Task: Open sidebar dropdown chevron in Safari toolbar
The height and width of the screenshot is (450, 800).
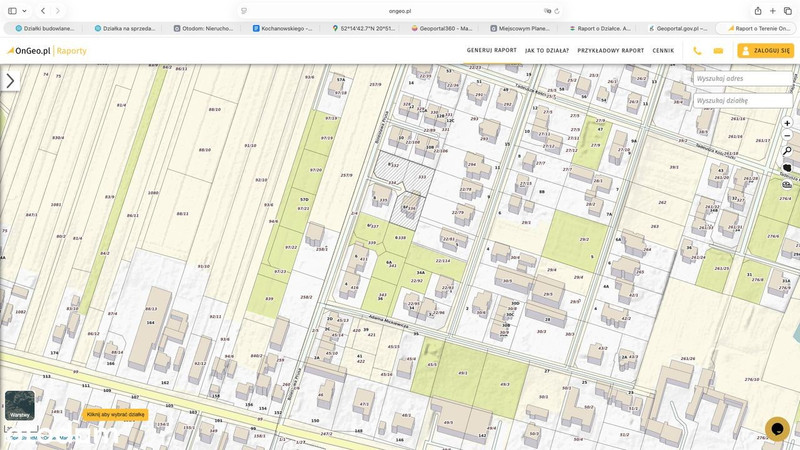Action: 25,11
